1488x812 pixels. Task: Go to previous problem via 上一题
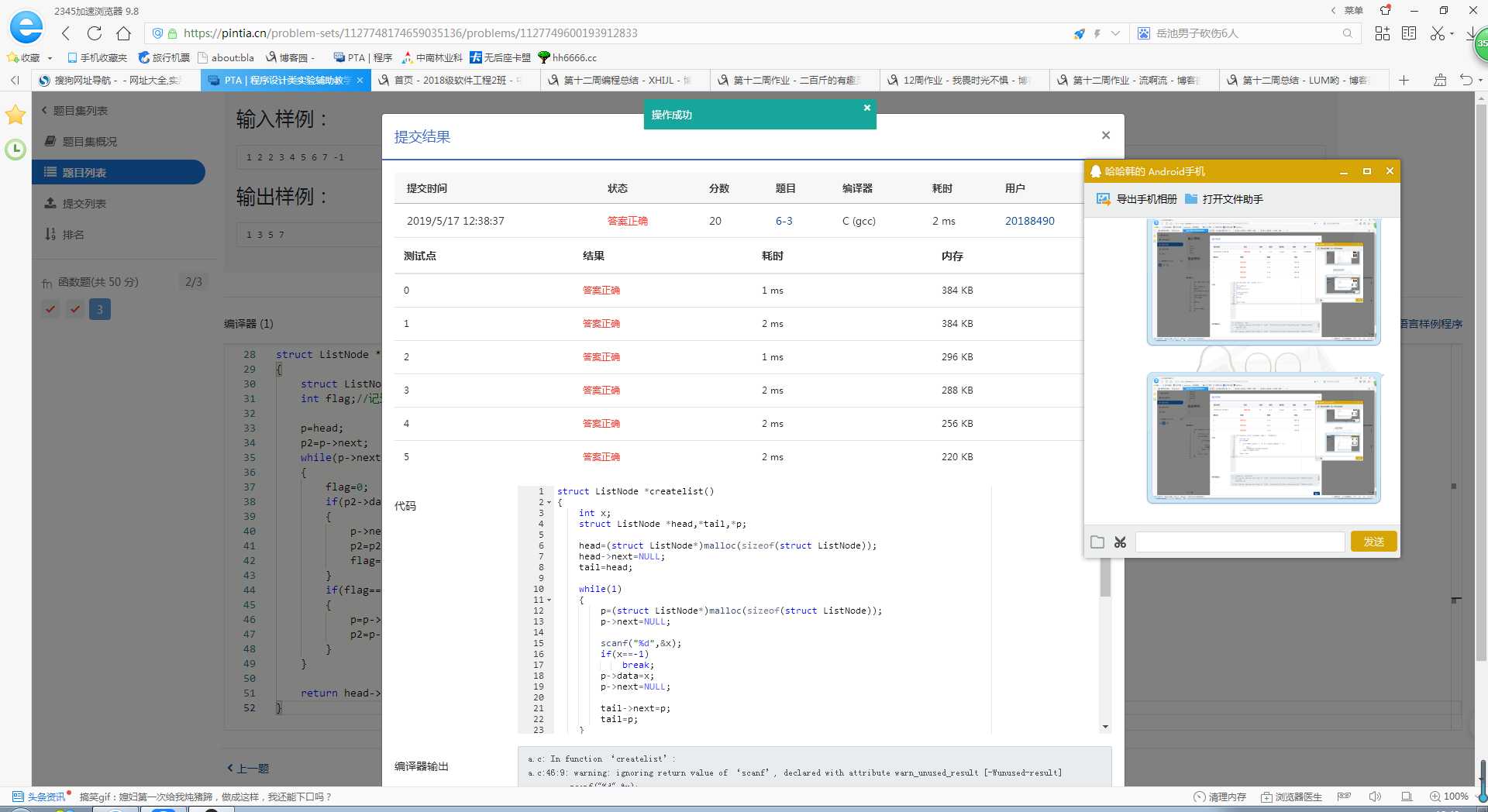[248, 769]
